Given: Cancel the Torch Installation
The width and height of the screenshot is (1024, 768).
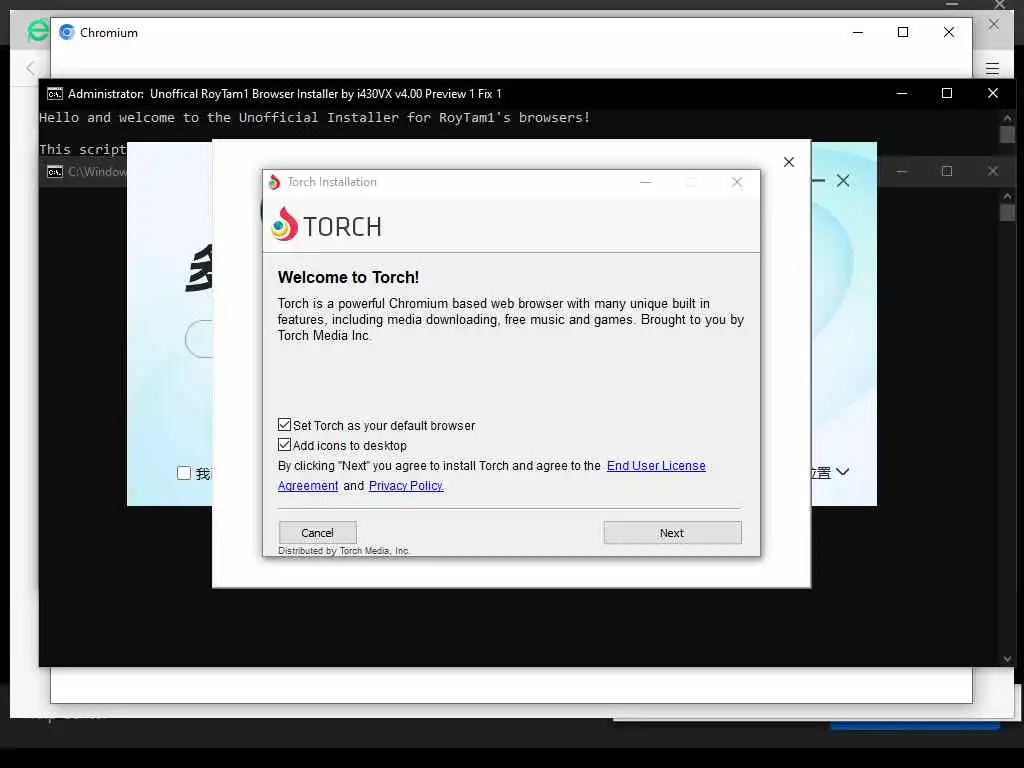Looking at the screenshot, I should (x=317, y=533).
